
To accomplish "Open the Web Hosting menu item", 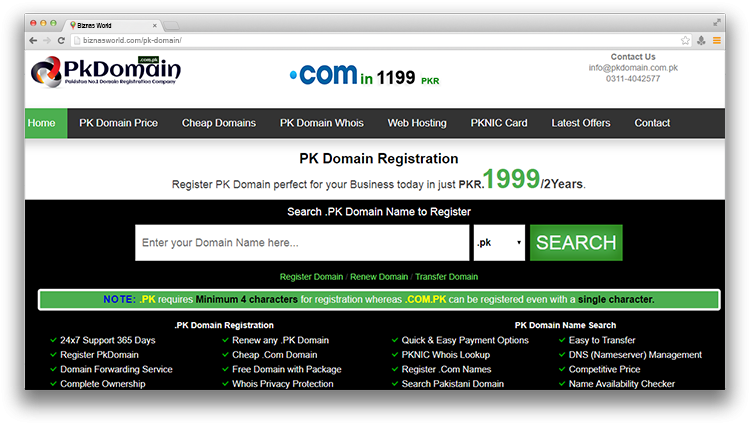I will point(417,123).
